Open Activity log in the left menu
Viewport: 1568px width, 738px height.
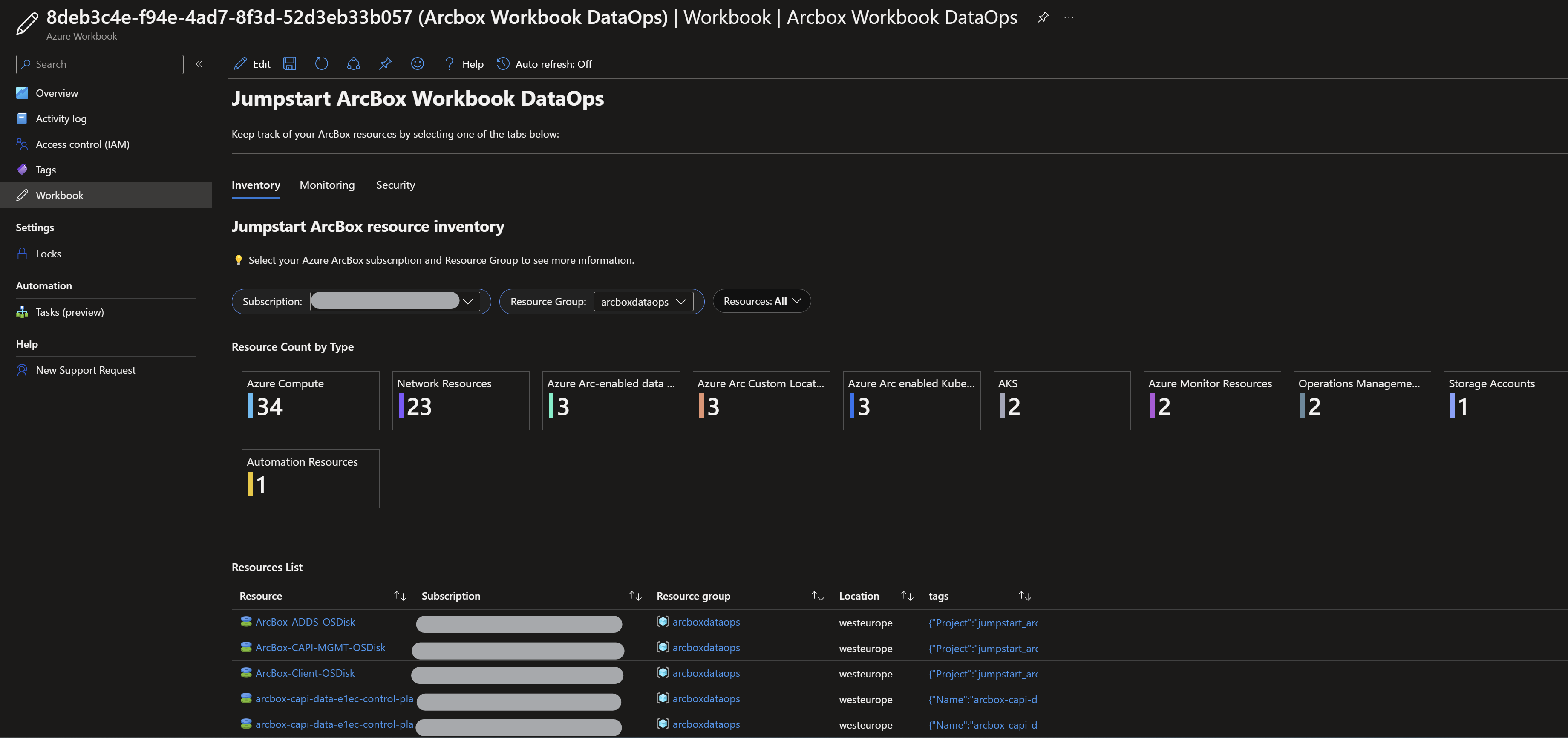pyautogui.click(x=61, y=119)
